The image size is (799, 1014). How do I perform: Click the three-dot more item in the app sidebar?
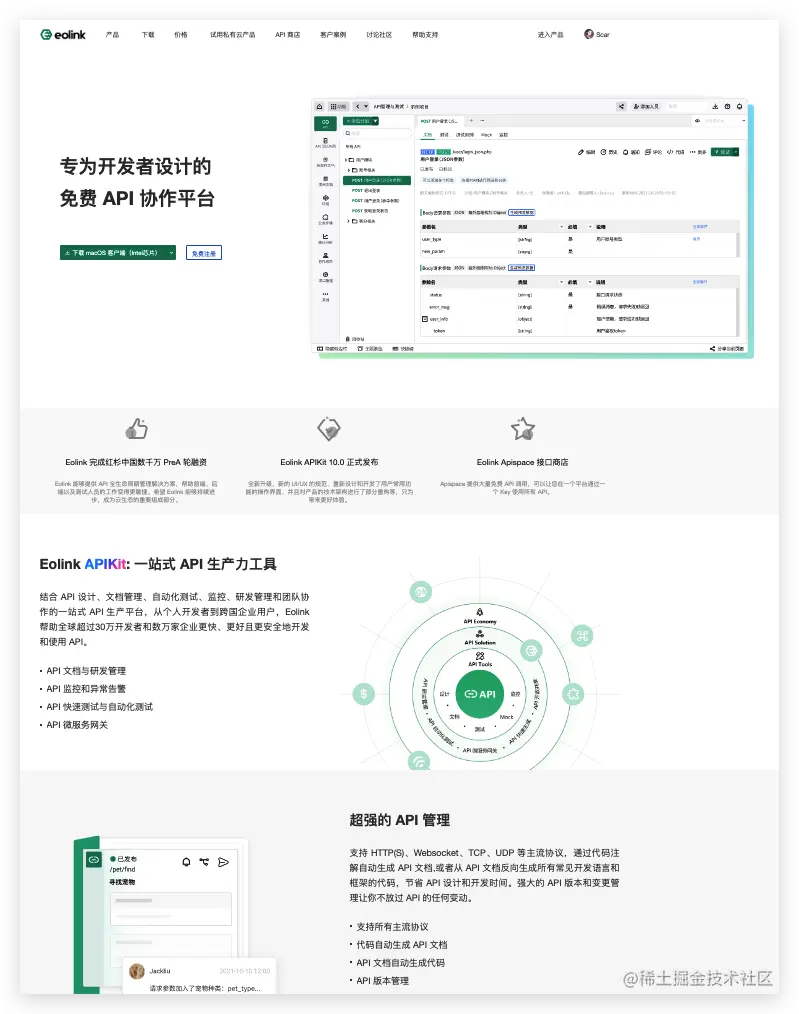325,296
